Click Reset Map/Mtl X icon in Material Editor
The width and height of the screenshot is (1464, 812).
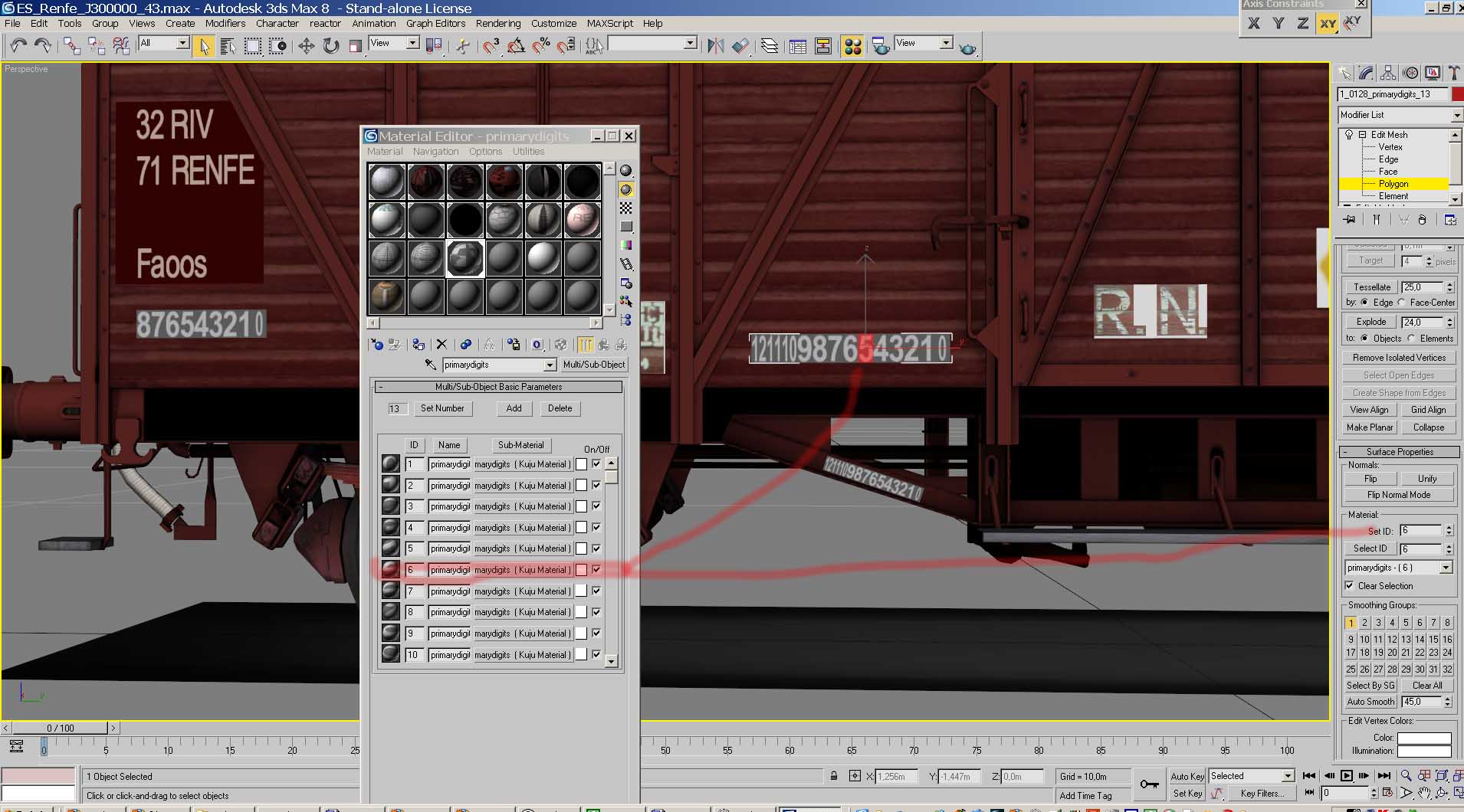[x=441, y=345]
